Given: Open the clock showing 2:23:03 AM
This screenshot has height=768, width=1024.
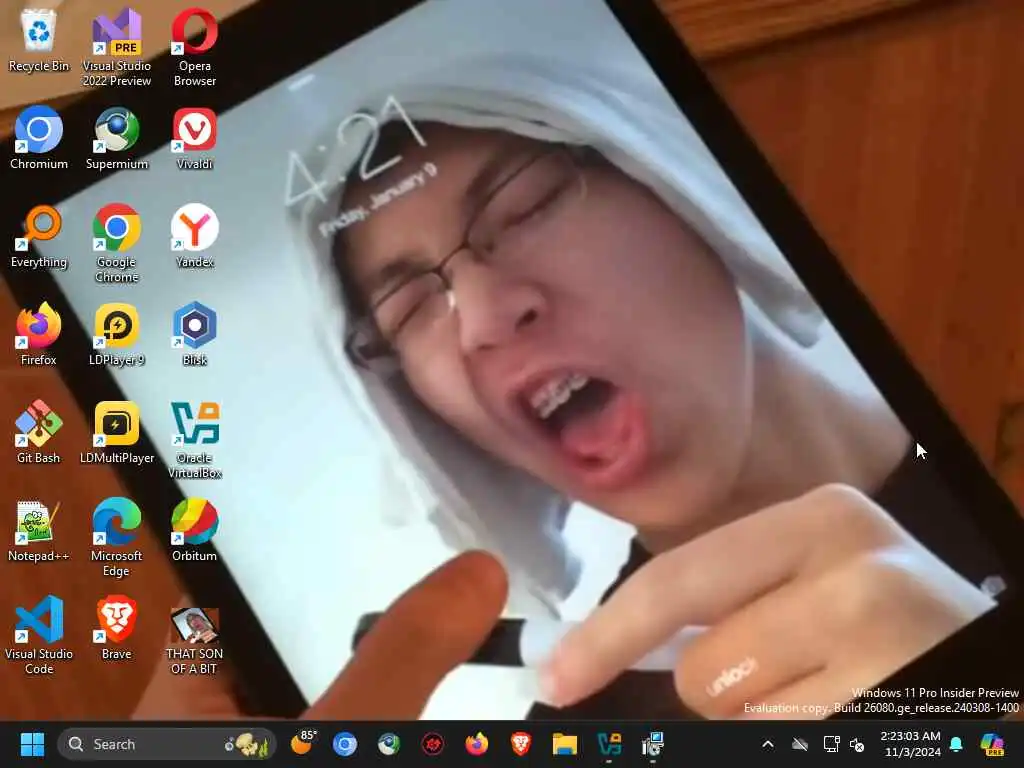Looking at the screenshot, I should [911, 744].
